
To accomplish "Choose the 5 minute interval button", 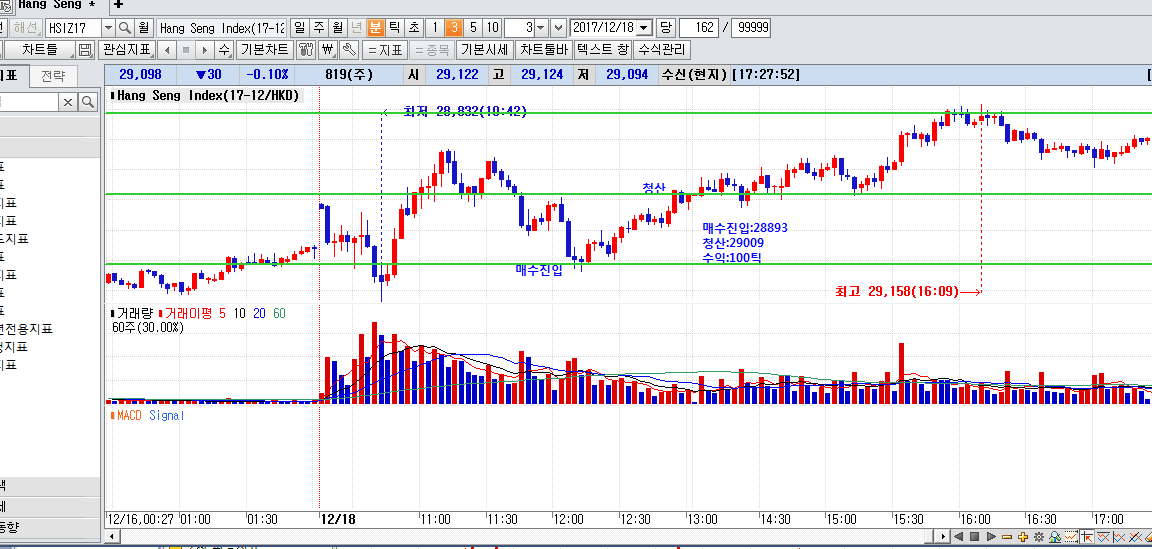I will (x=473, y=28).
